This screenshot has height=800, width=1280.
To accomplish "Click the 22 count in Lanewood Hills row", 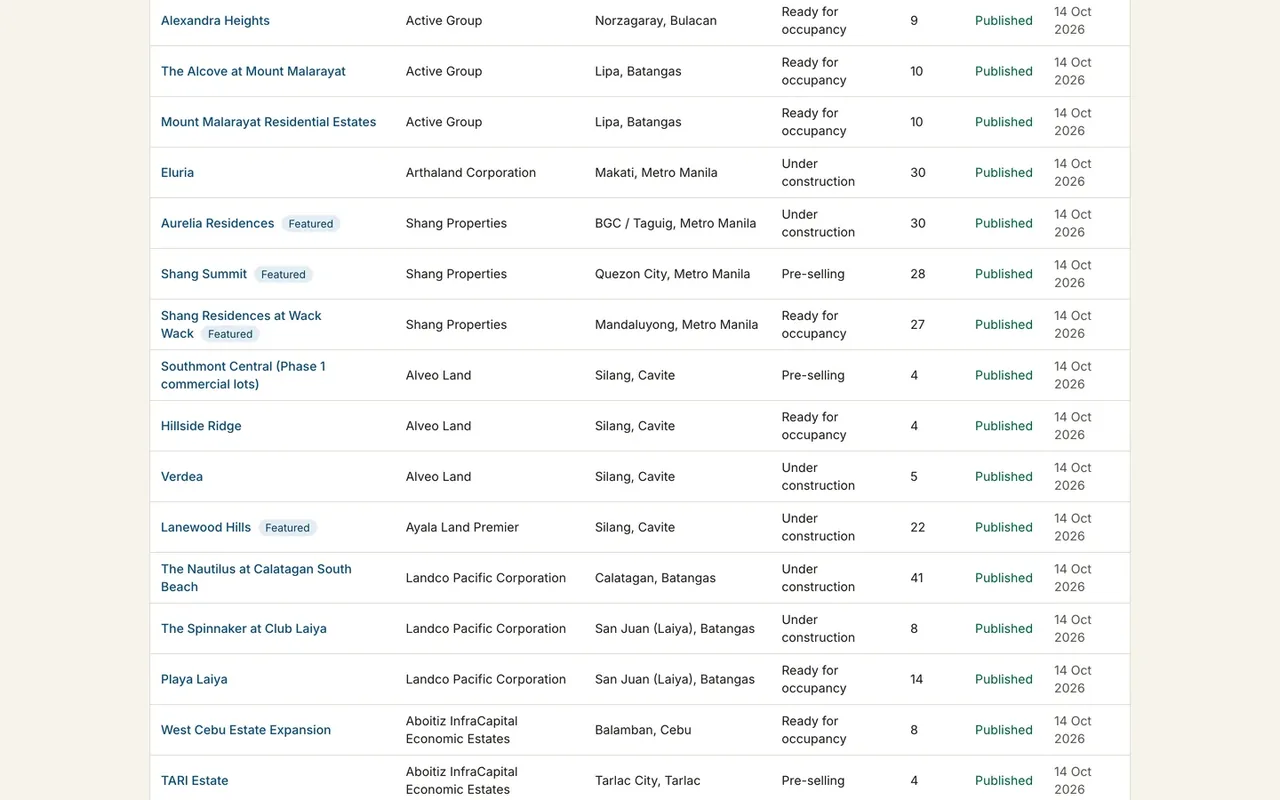I will click(x=918, y=528).
